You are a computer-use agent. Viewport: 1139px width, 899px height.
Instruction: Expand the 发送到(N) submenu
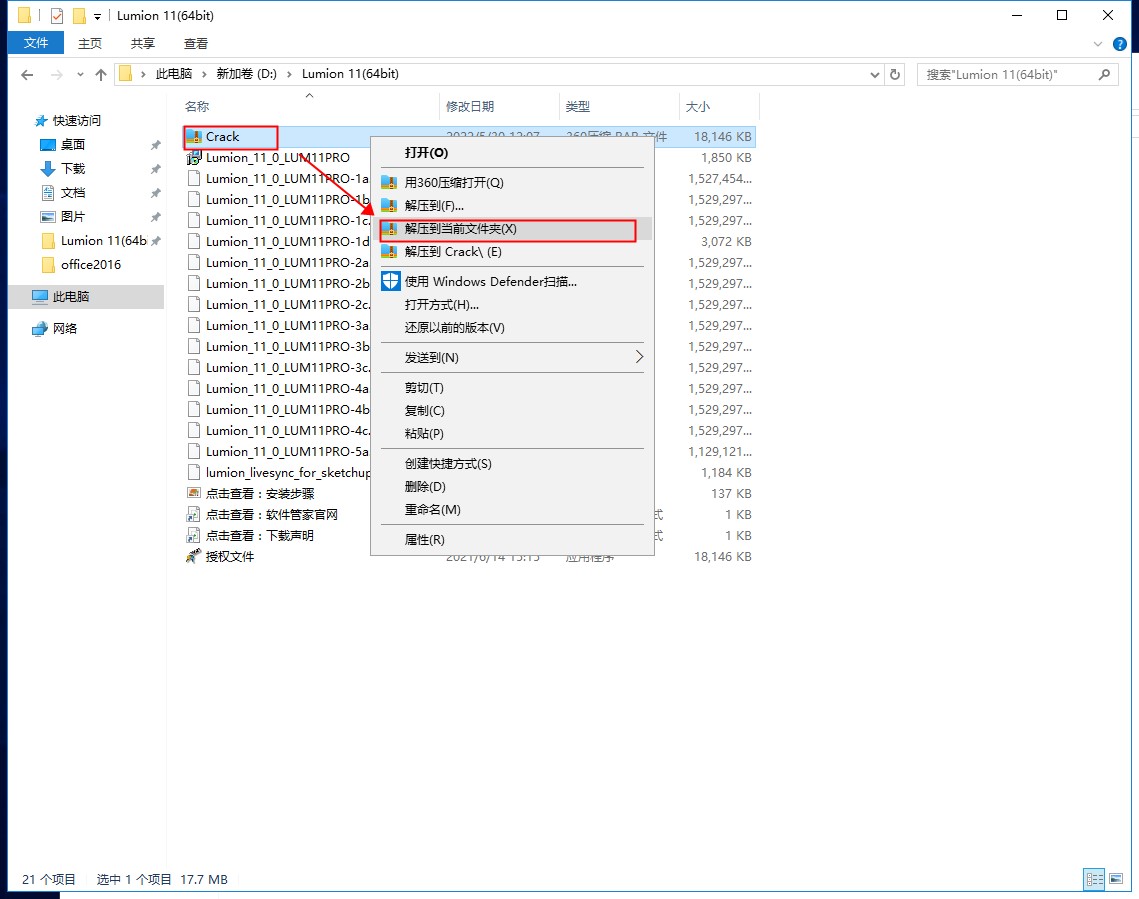(x=639, y=357)
